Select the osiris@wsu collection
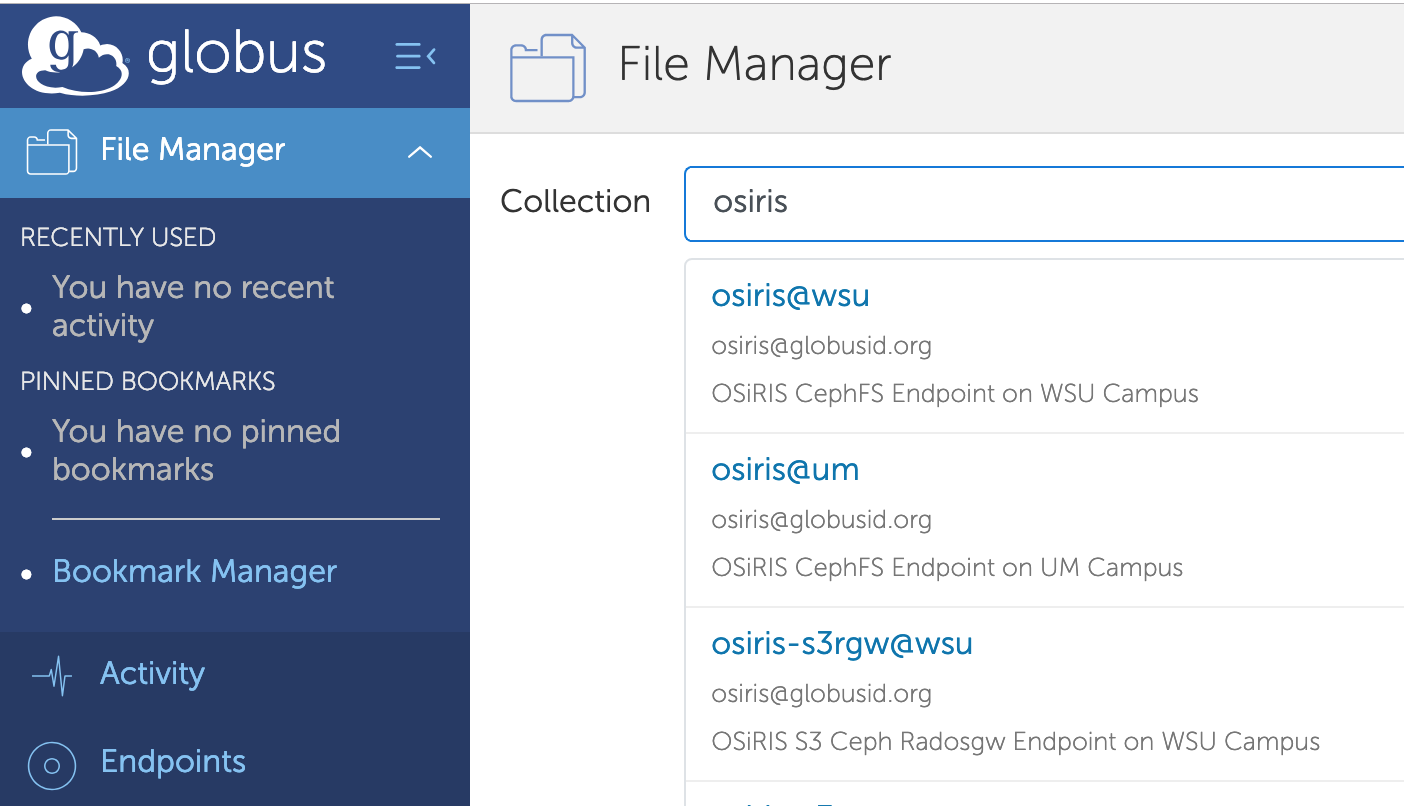The width and height of the screenshot is (1404, 806). point(790,296)
